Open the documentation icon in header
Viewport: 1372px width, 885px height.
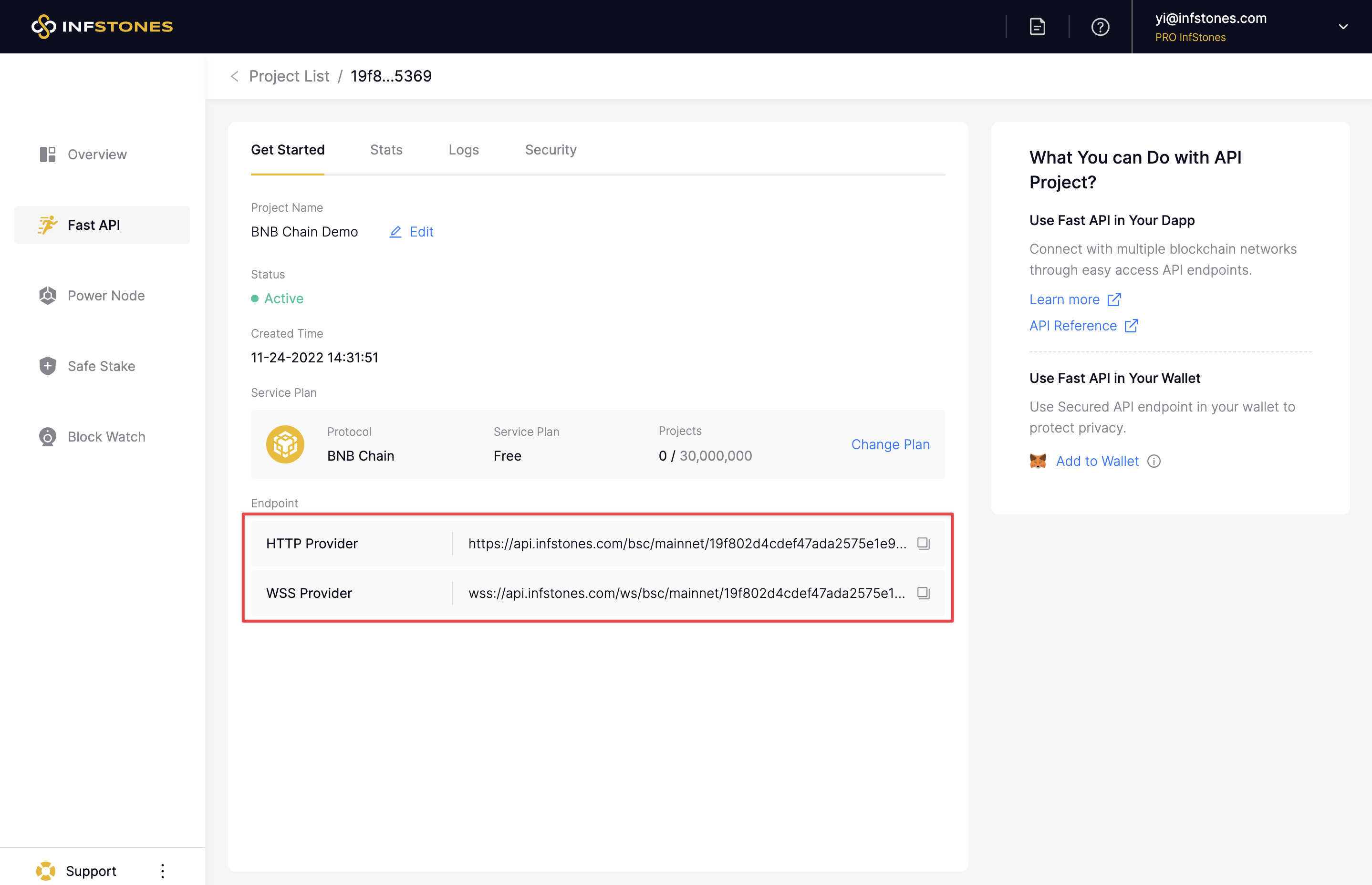pos(1037,26)
